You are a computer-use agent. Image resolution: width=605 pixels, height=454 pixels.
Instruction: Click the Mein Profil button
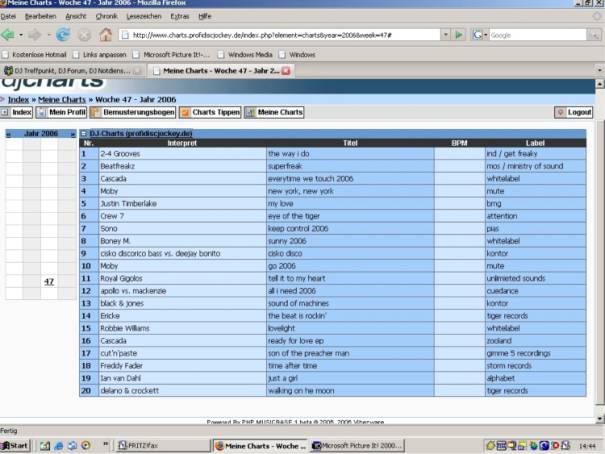point(61,112)
